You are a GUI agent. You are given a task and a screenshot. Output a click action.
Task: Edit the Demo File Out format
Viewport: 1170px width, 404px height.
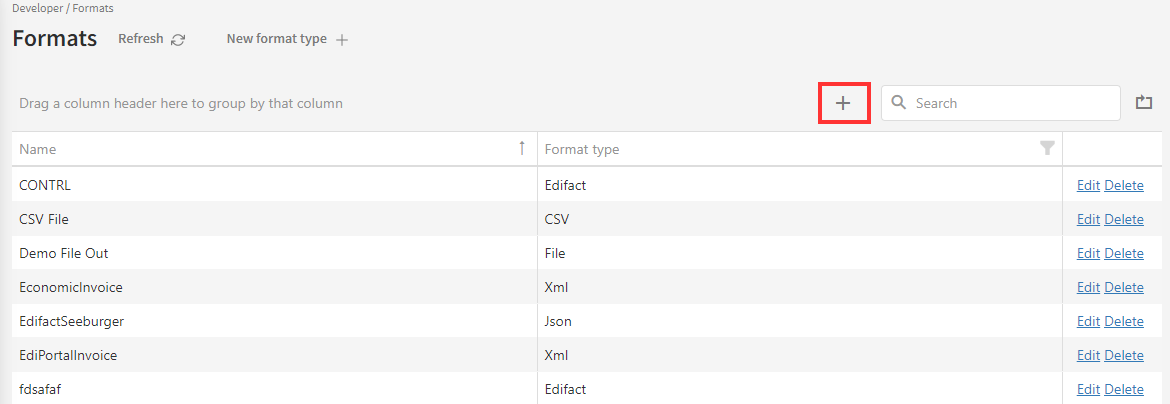tap(1087, 253)
